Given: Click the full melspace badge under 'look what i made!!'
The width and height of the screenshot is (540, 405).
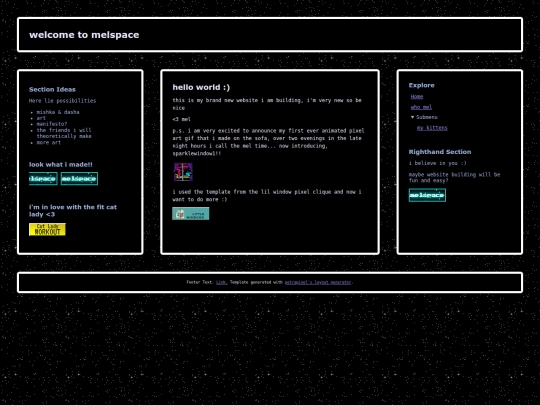Looking at the screenshot, I should [x=79, y=178].
